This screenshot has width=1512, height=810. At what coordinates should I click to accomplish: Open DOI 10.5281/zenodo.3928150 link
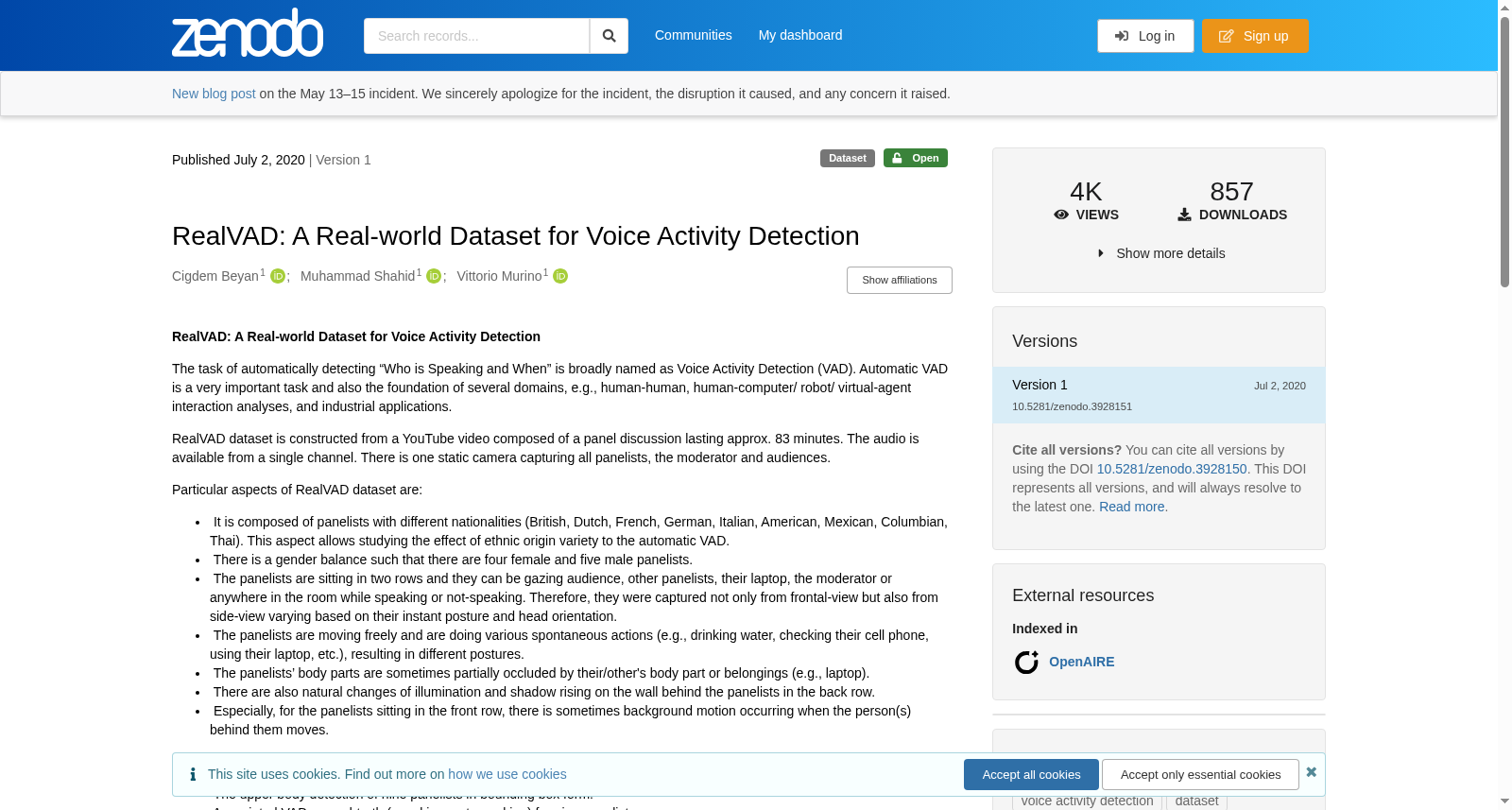(1172, 469)
